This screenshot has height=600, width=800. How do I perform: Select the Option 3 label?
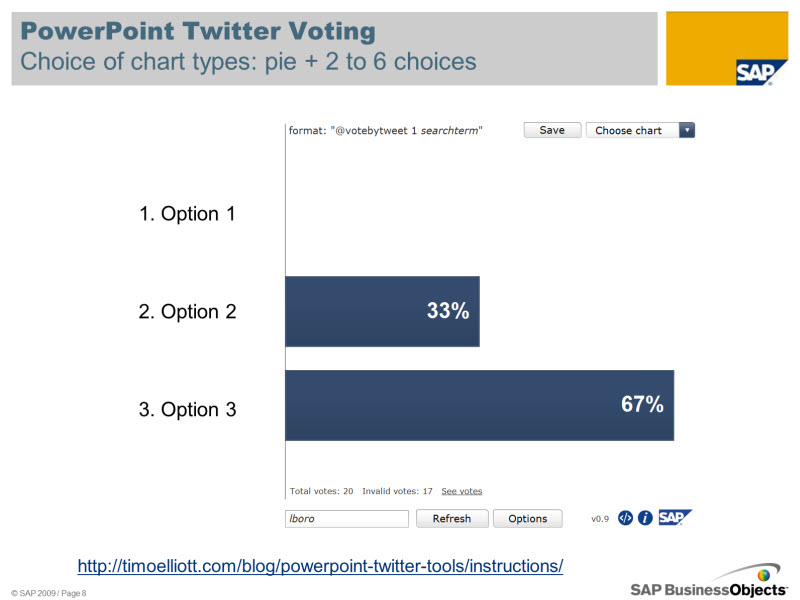(187, 409)
